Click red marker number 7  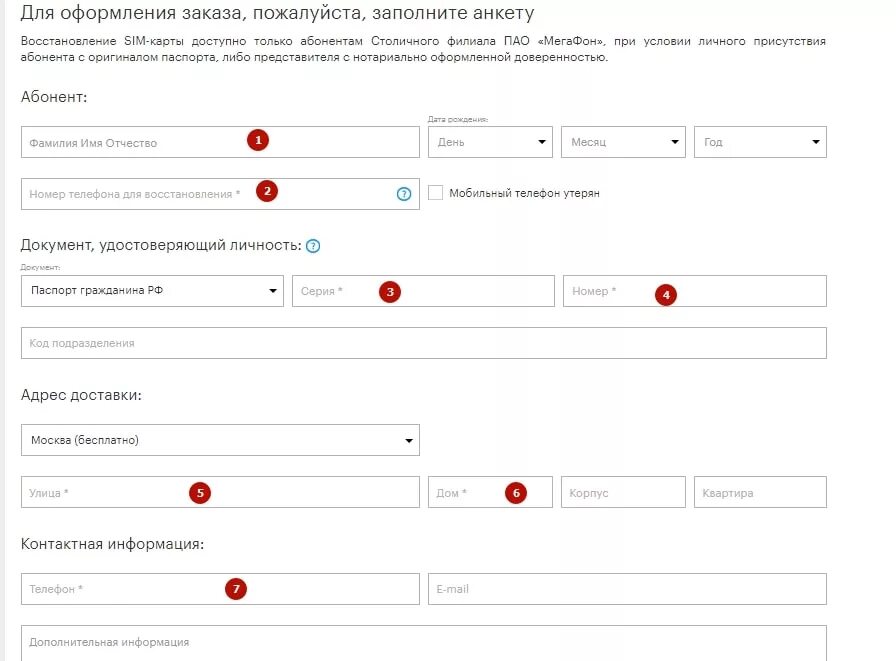[236, 589]
